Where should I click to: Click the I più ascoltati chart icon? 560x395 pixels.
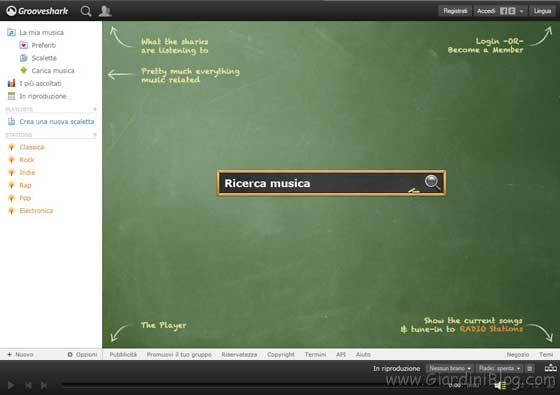pos(11,83)
